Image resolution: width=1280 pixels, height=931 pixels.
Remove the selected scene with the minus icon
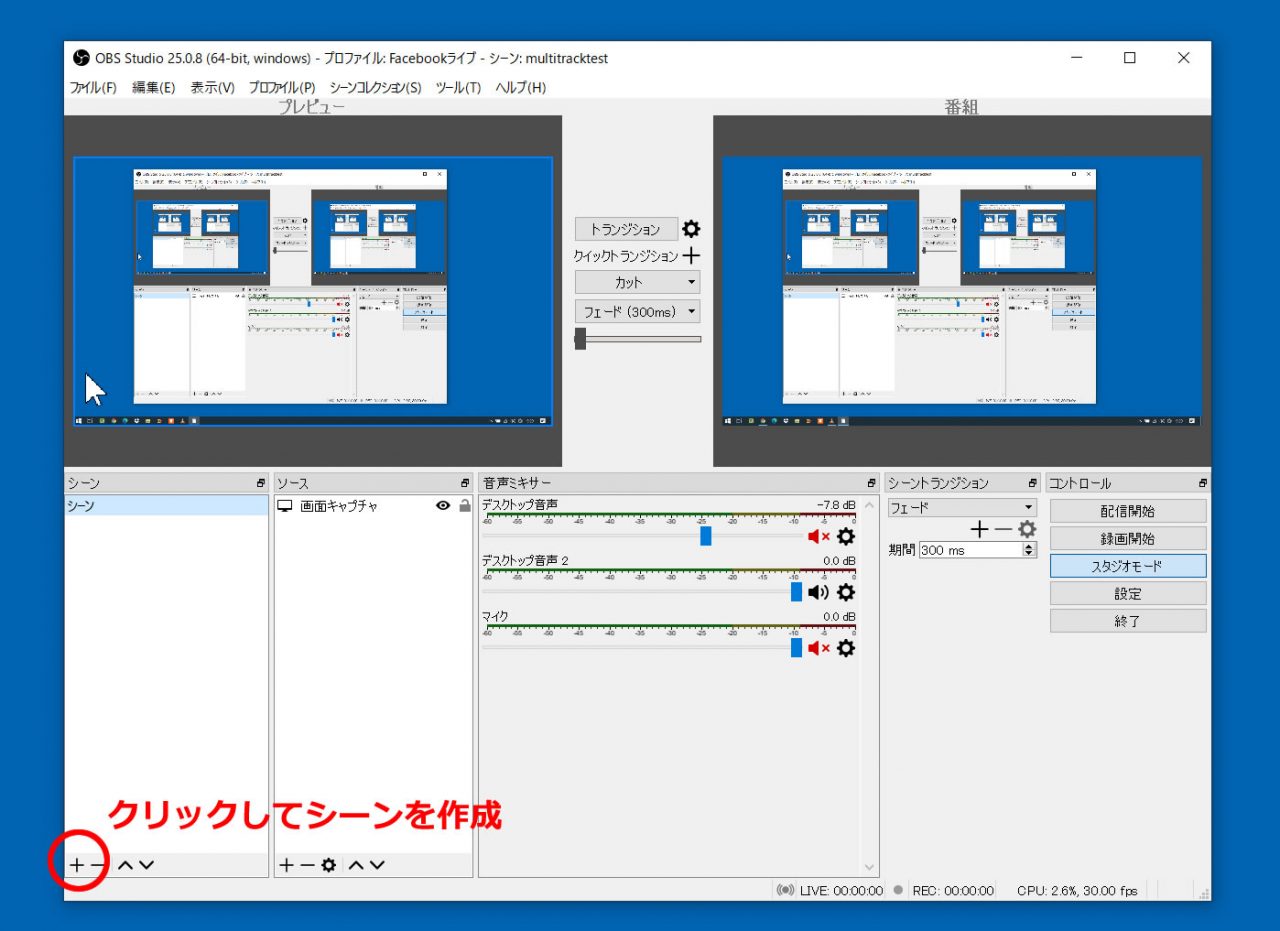(x=98, y=865)
